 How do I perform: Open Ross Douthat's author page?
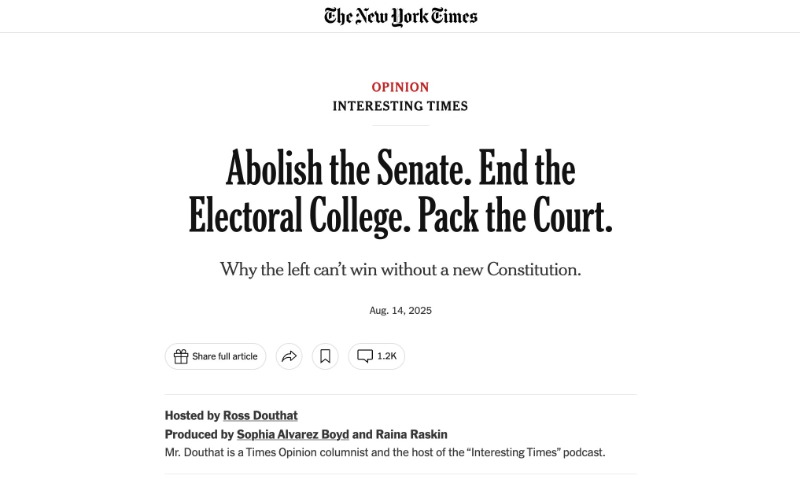point(261,416)
